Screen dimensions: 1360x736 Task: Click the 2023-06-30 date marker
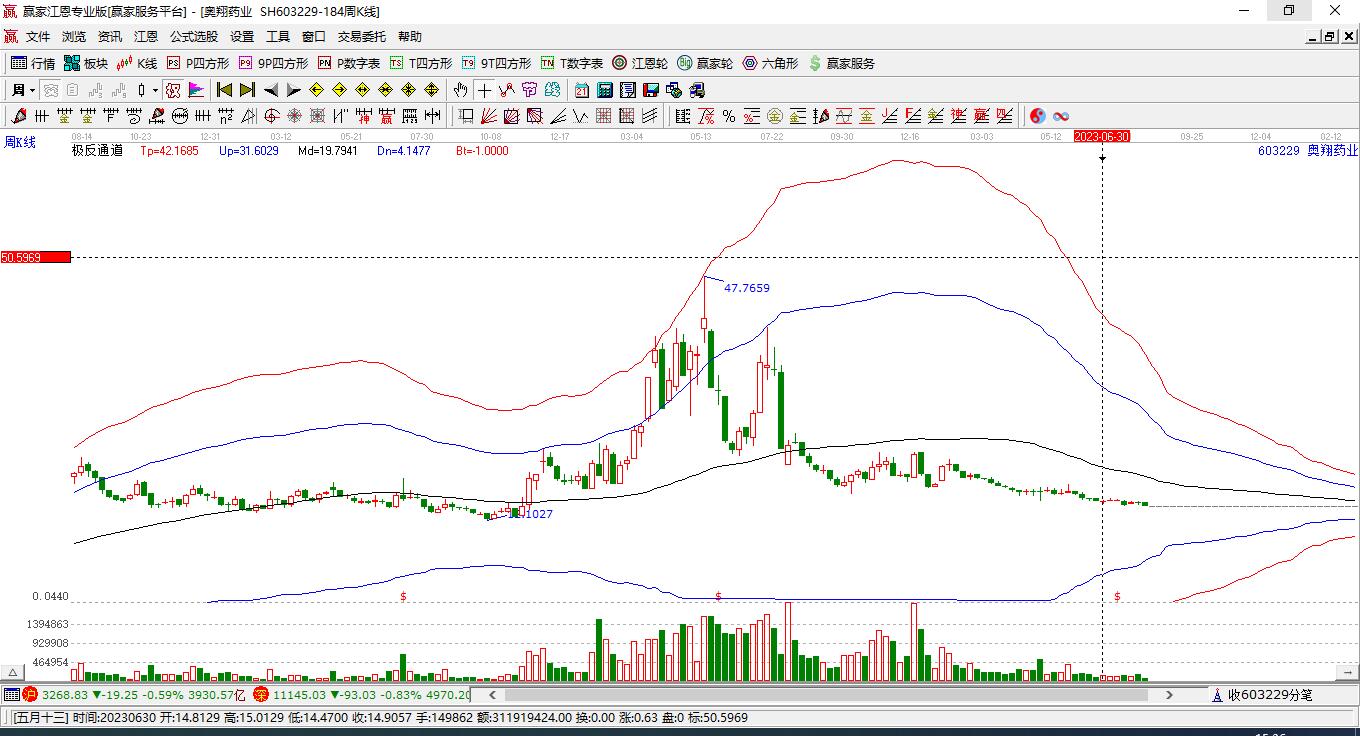[x=1102, y=136]
